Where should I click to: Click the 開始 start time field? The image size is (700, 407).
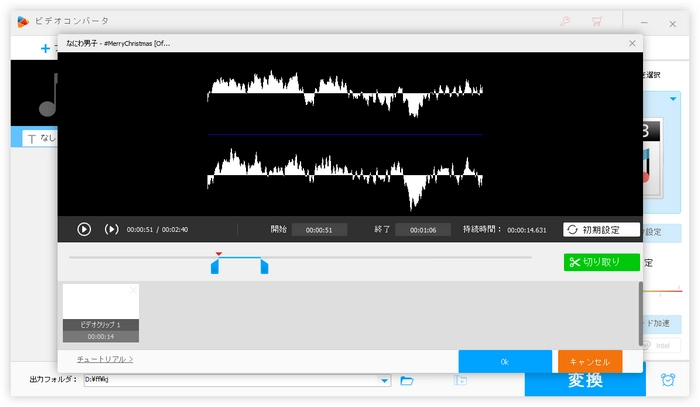[x=319, y=230]
